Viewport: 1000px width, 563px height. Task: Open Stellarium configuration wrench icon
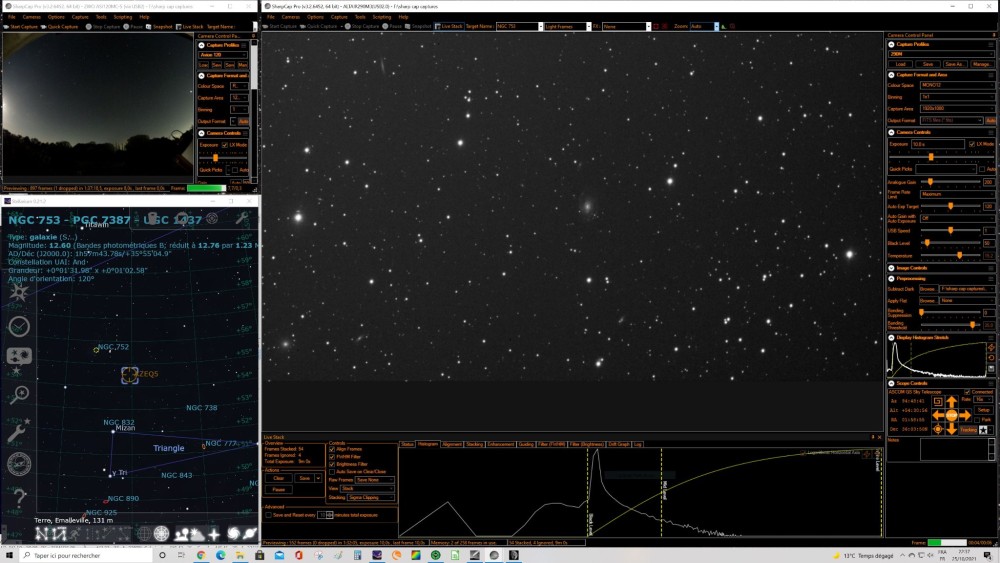point(17,433)
